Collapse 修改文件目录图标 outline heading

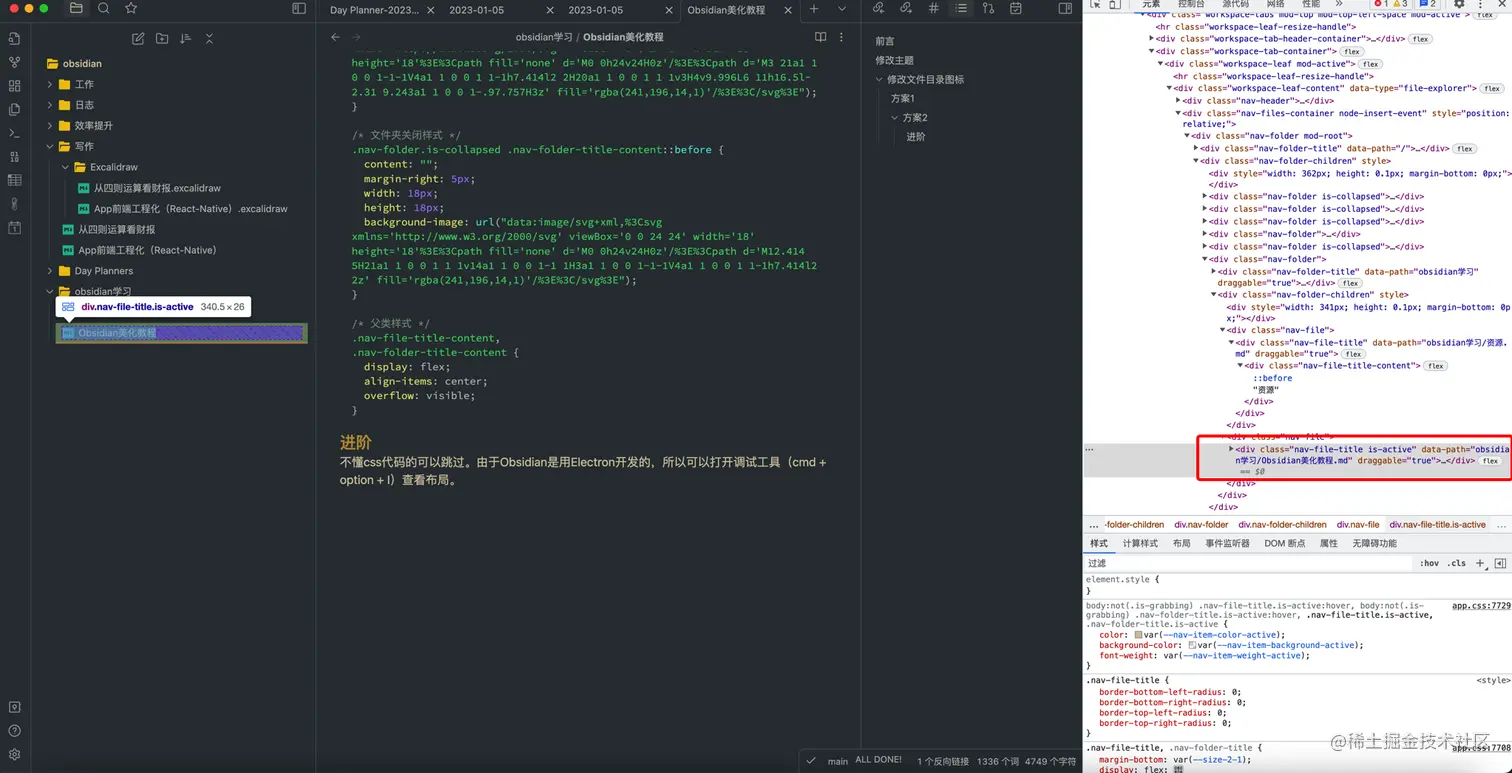pyautogui.click(x=879, y=79)
